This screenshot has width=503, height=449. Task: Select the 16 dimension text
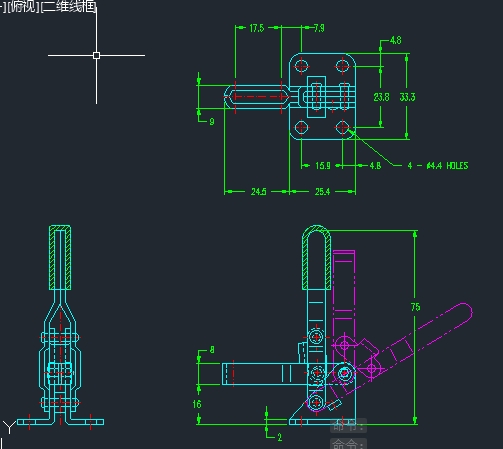click(197, 404)
